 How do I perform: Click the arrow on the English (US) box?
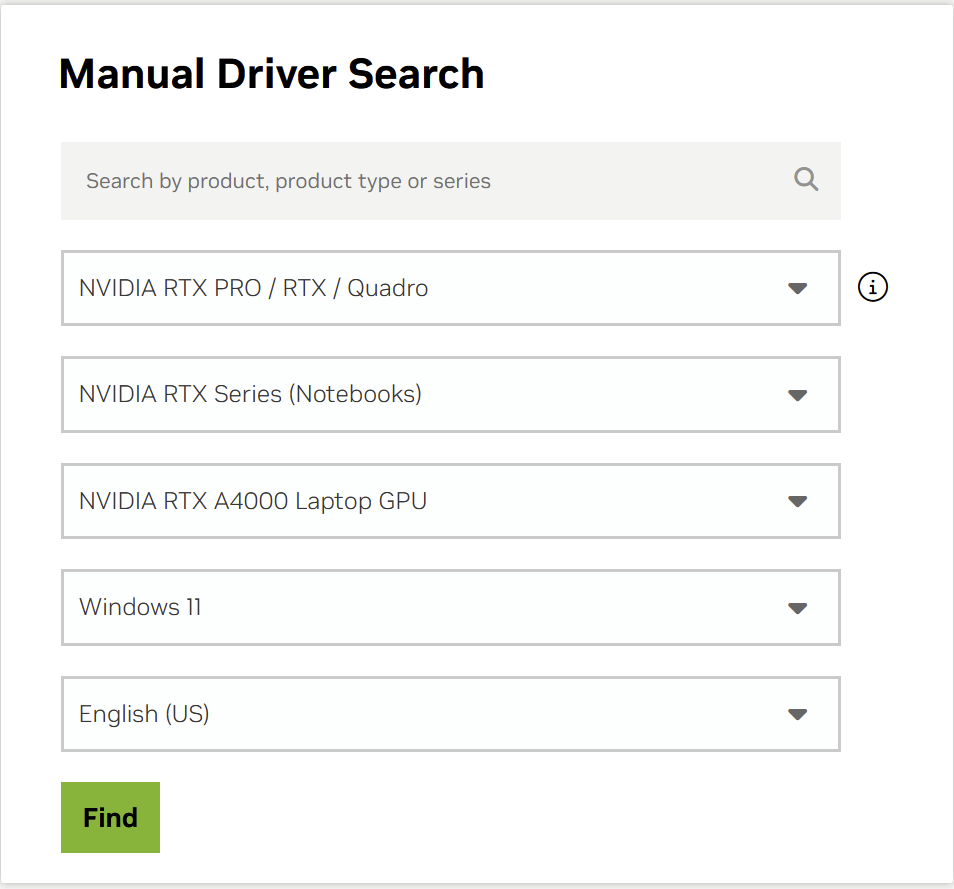click(797, 714)
